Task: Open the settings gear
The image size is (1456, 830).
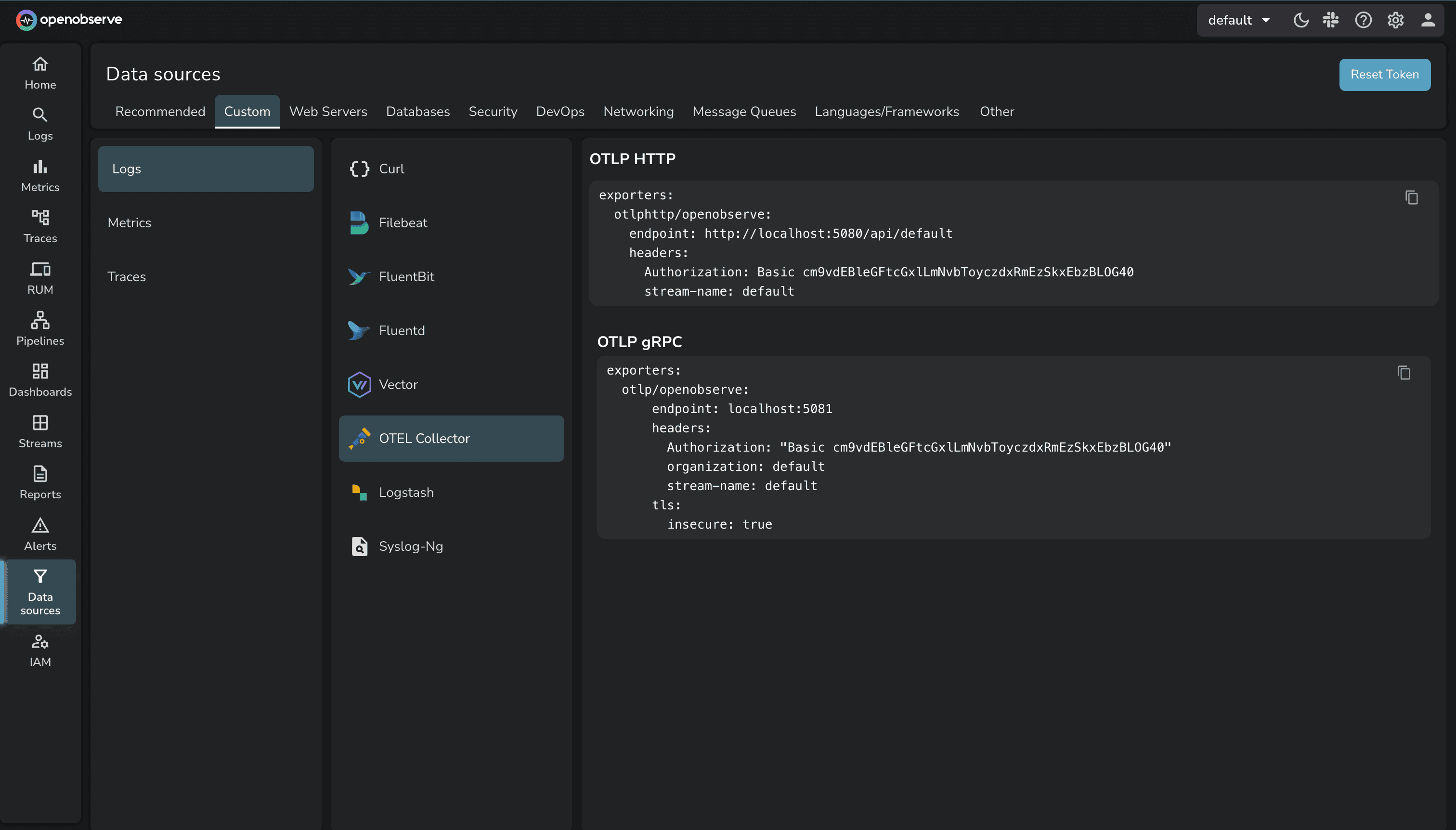Action: (1395, 19)
